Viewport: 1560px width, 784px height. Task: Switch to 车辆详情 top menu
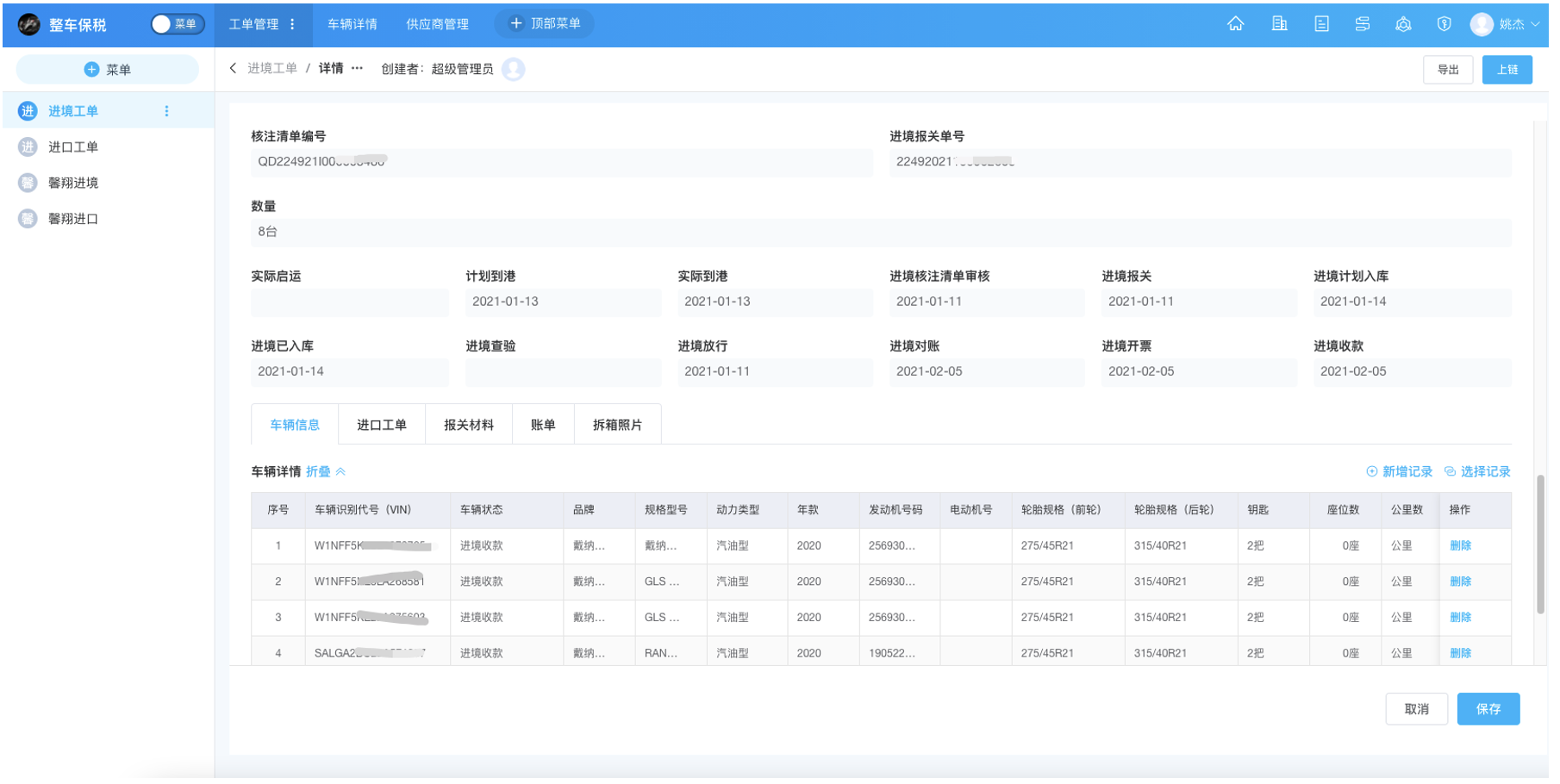(x=353, y=24)
